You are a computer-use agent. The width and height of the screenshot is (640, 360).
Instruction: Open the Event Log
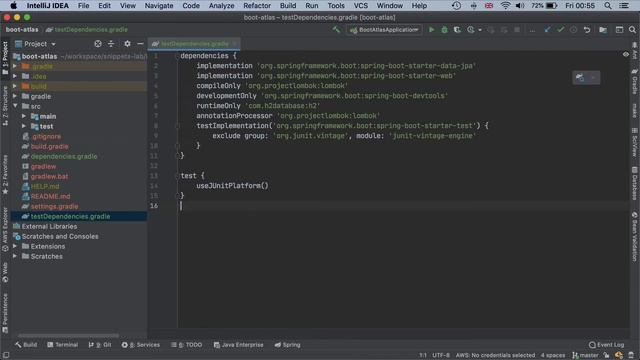[x=607, y=345]
